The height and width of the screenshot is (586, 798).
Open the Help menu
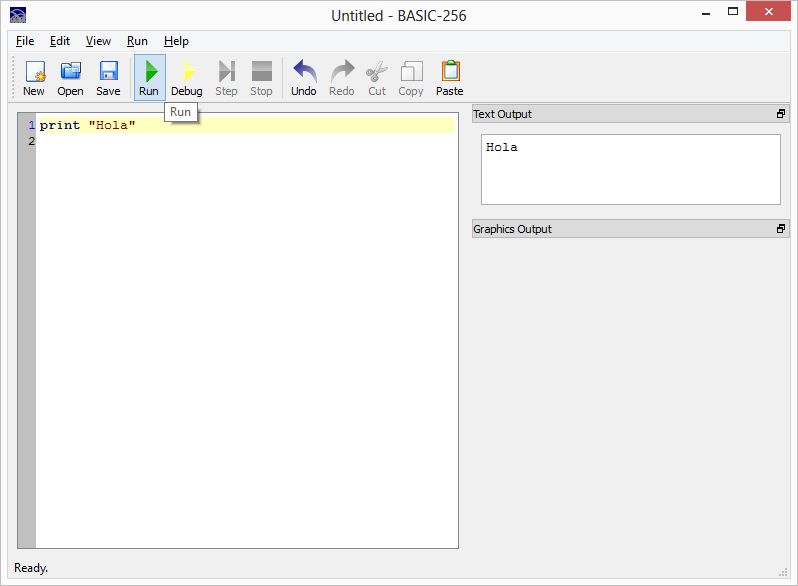point(176,41)
